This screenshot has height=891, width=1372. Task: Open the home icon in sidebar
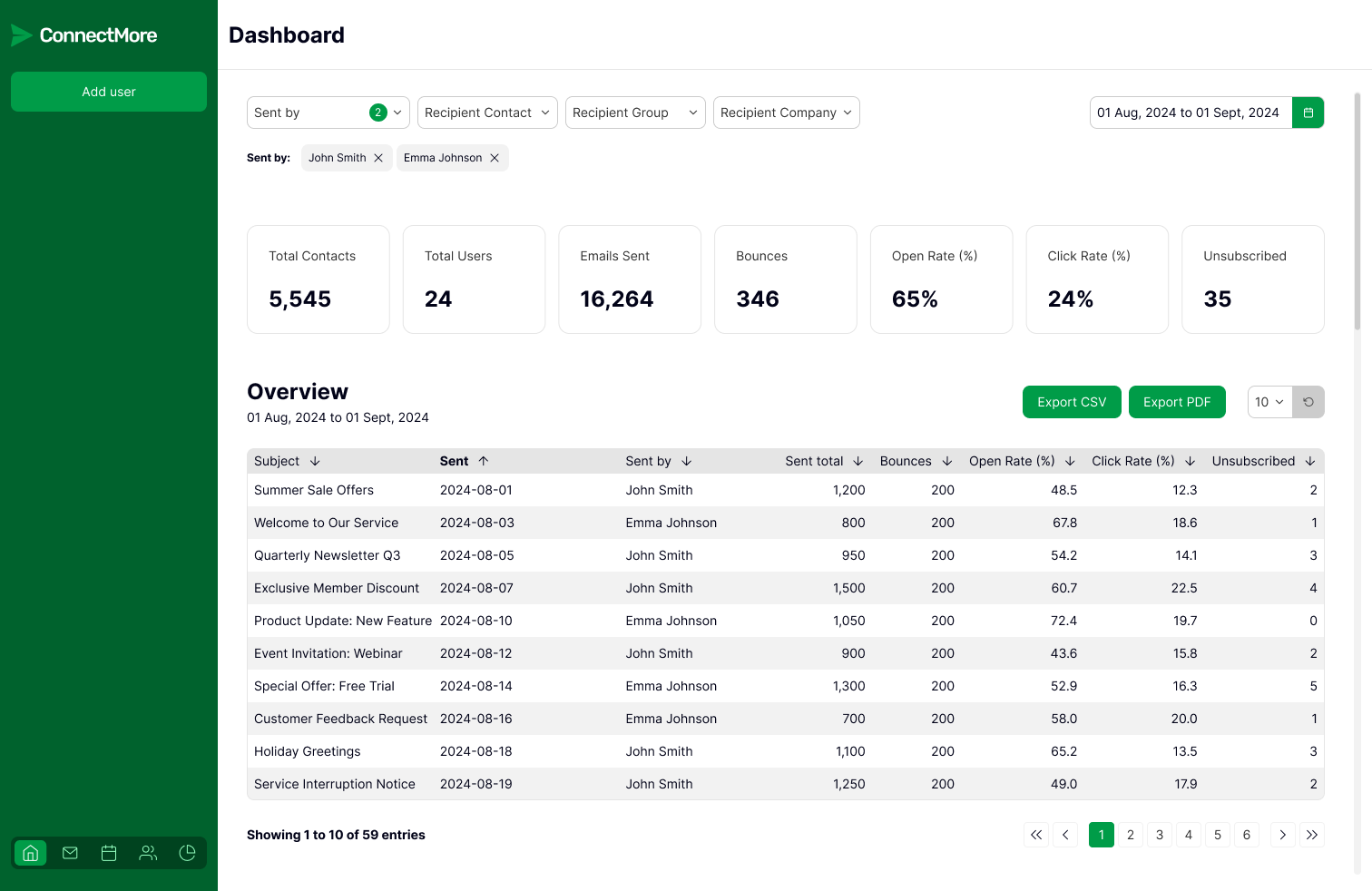[30, 853]
